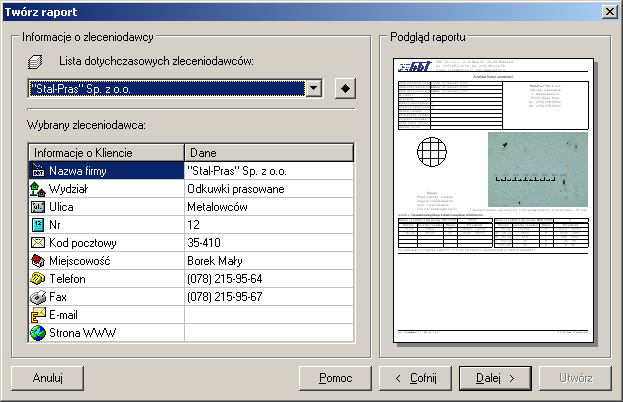Click the telephone icon beside Telefon
Screen dimensions: 623x402
[38, 279]
